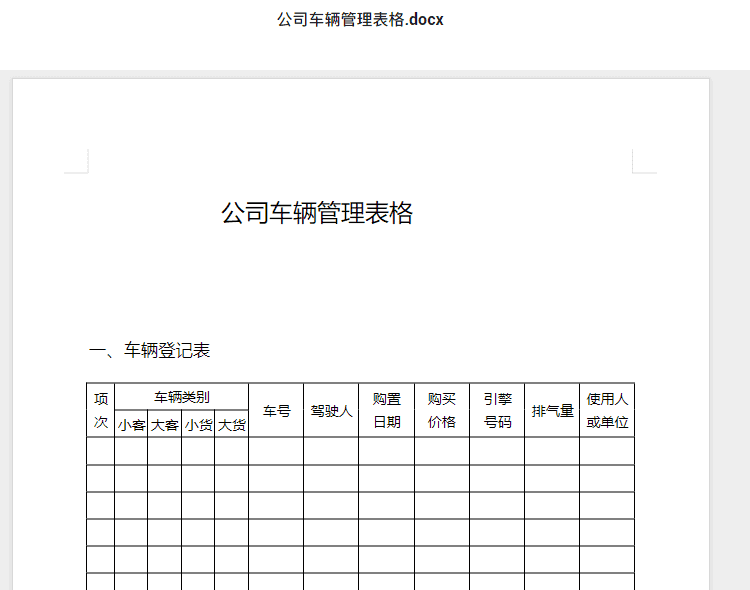Select the 使用人或单位 column header

607,410
